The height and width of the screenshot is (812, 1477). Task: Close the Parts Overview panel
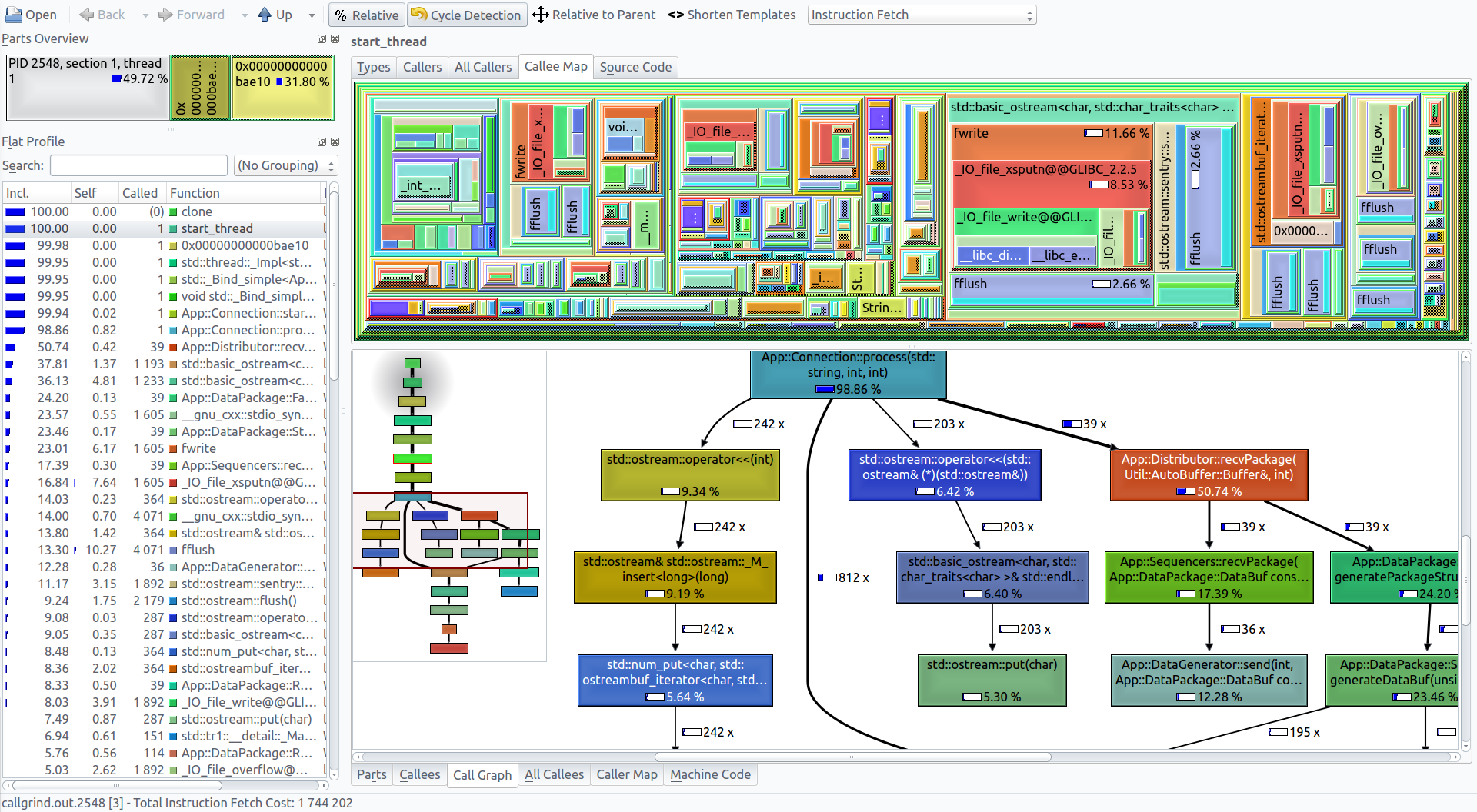tap(335, 38)
